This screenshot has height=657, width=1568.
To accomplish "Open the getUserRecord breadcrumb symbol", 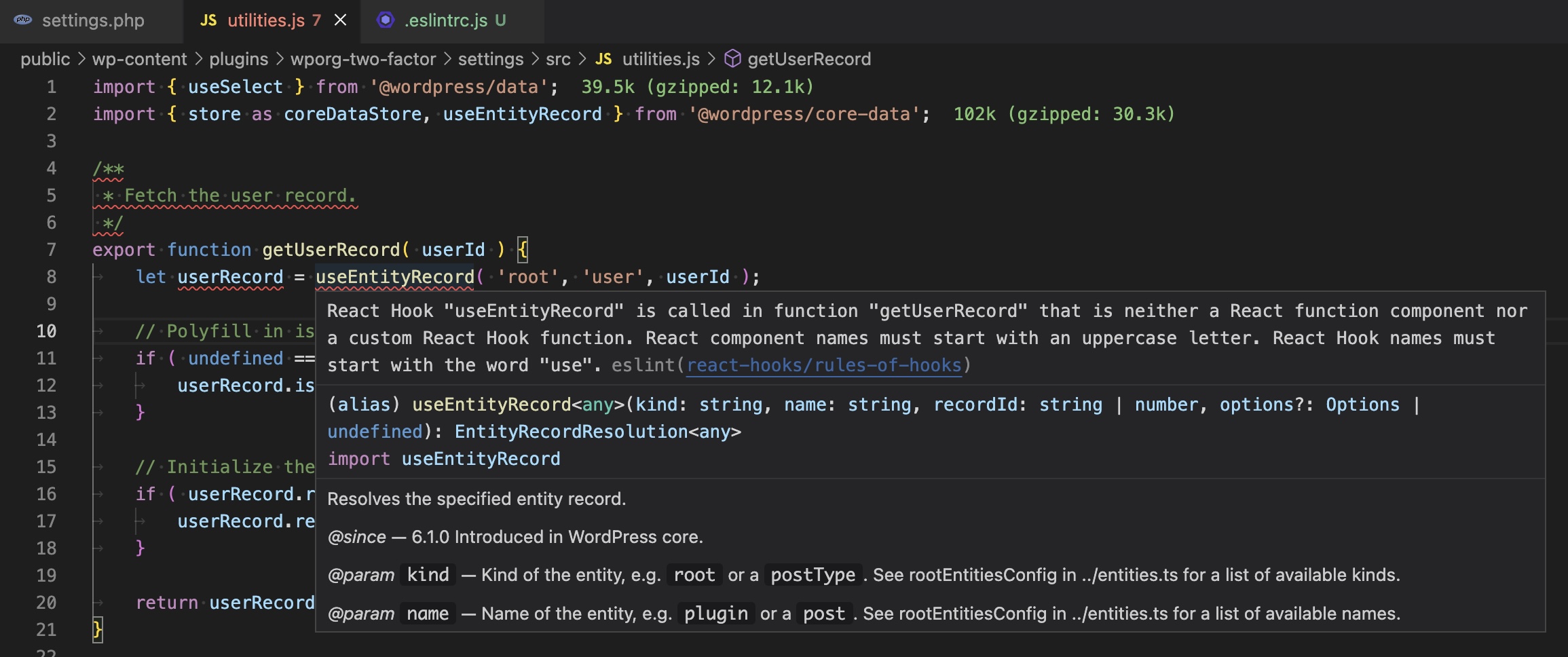I will coord(809,59).
